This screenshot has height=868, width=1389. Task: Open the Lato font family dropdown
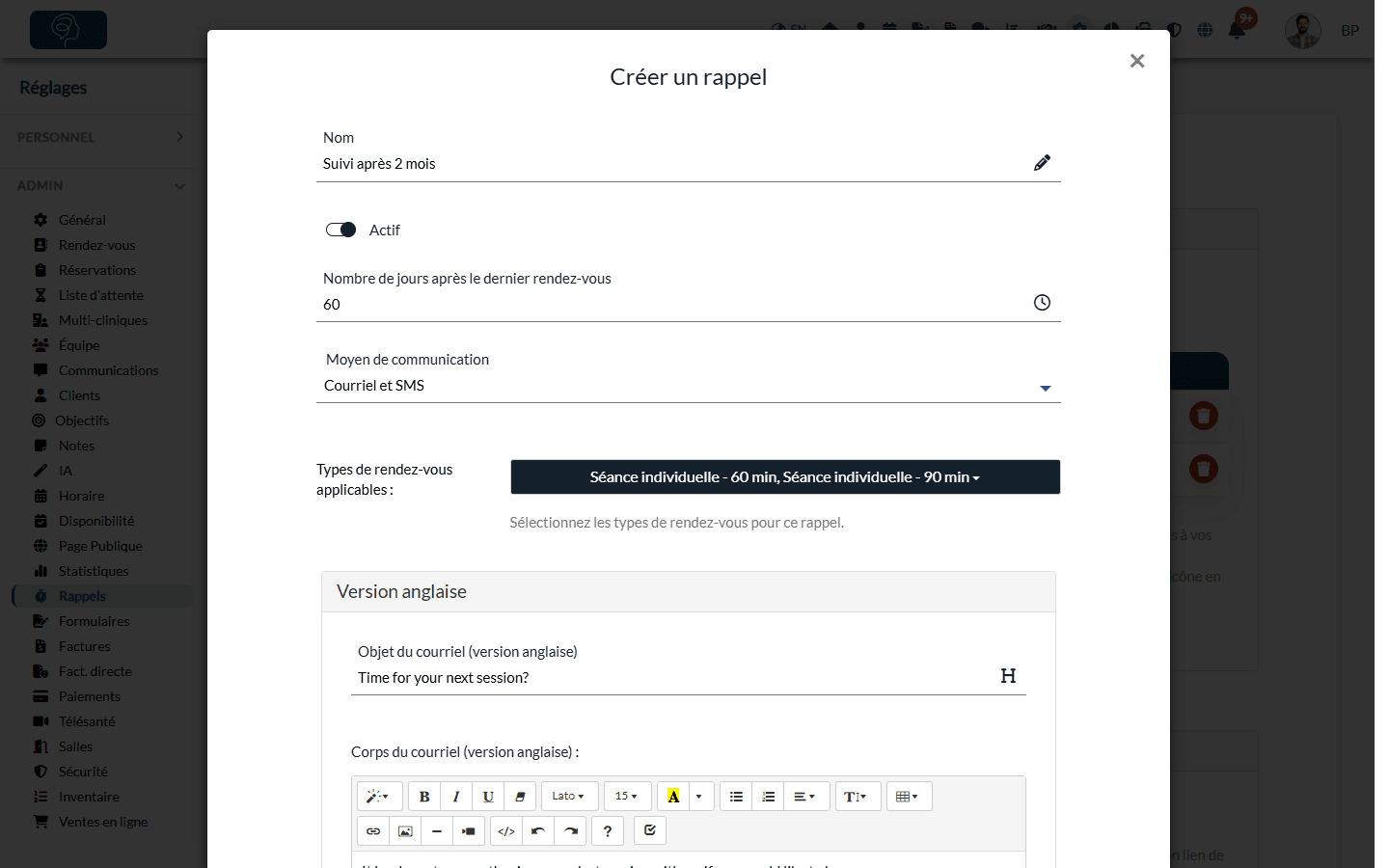pyautogui.click(x=569, y=797)
